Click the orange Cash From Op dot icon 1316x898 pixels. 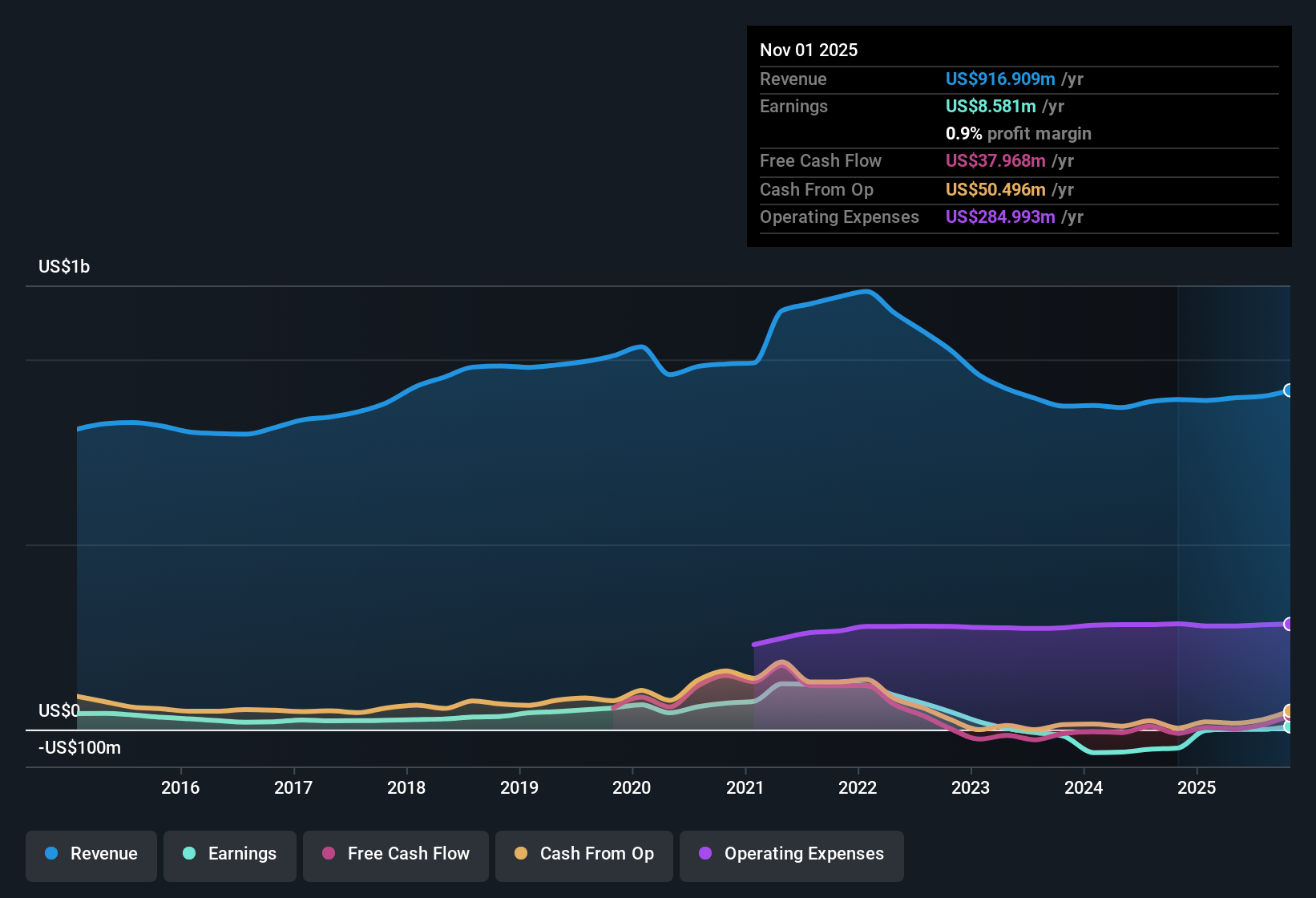[x=520, y=854]
